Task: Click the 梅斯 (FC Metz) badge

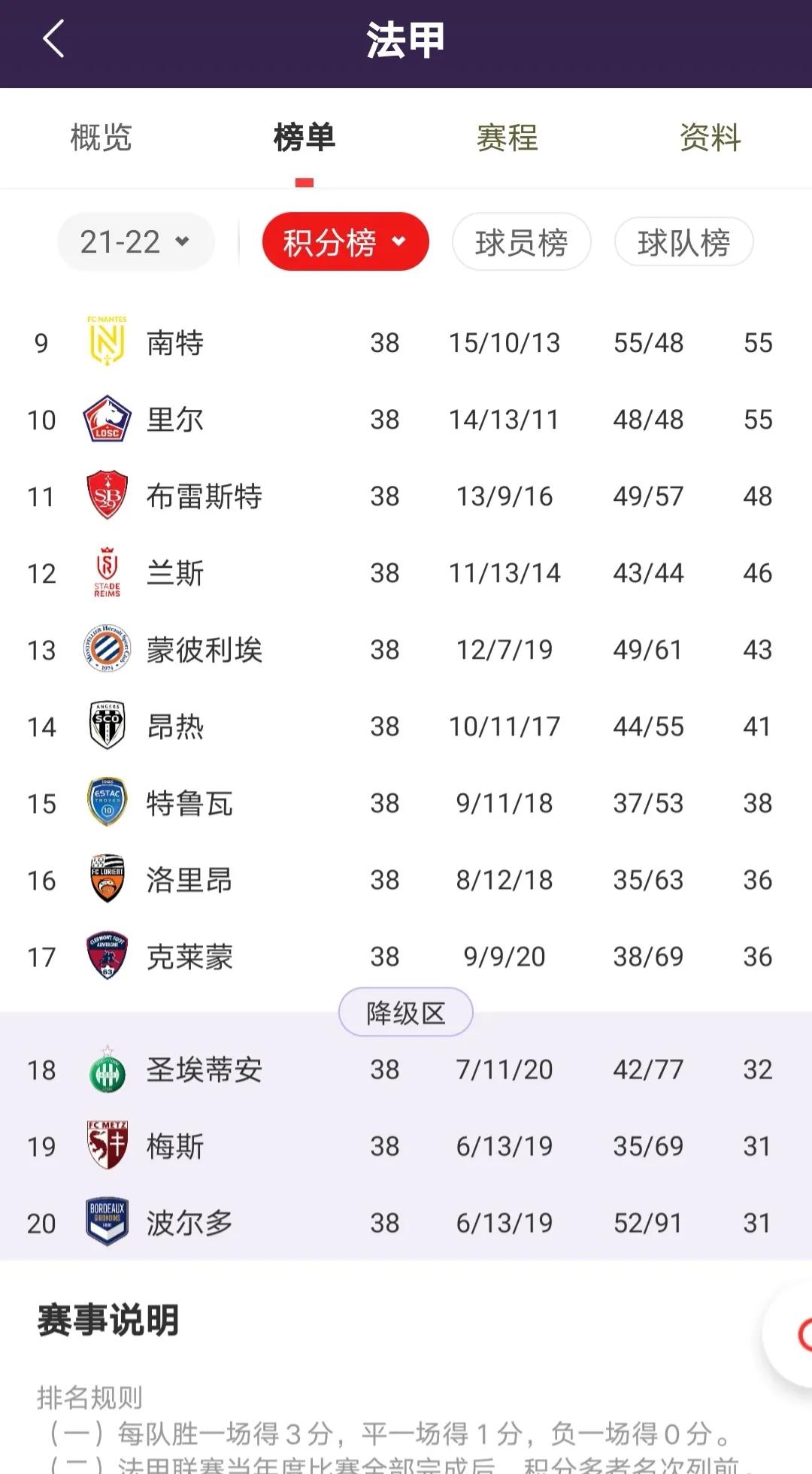Action: pos(105,1145)
